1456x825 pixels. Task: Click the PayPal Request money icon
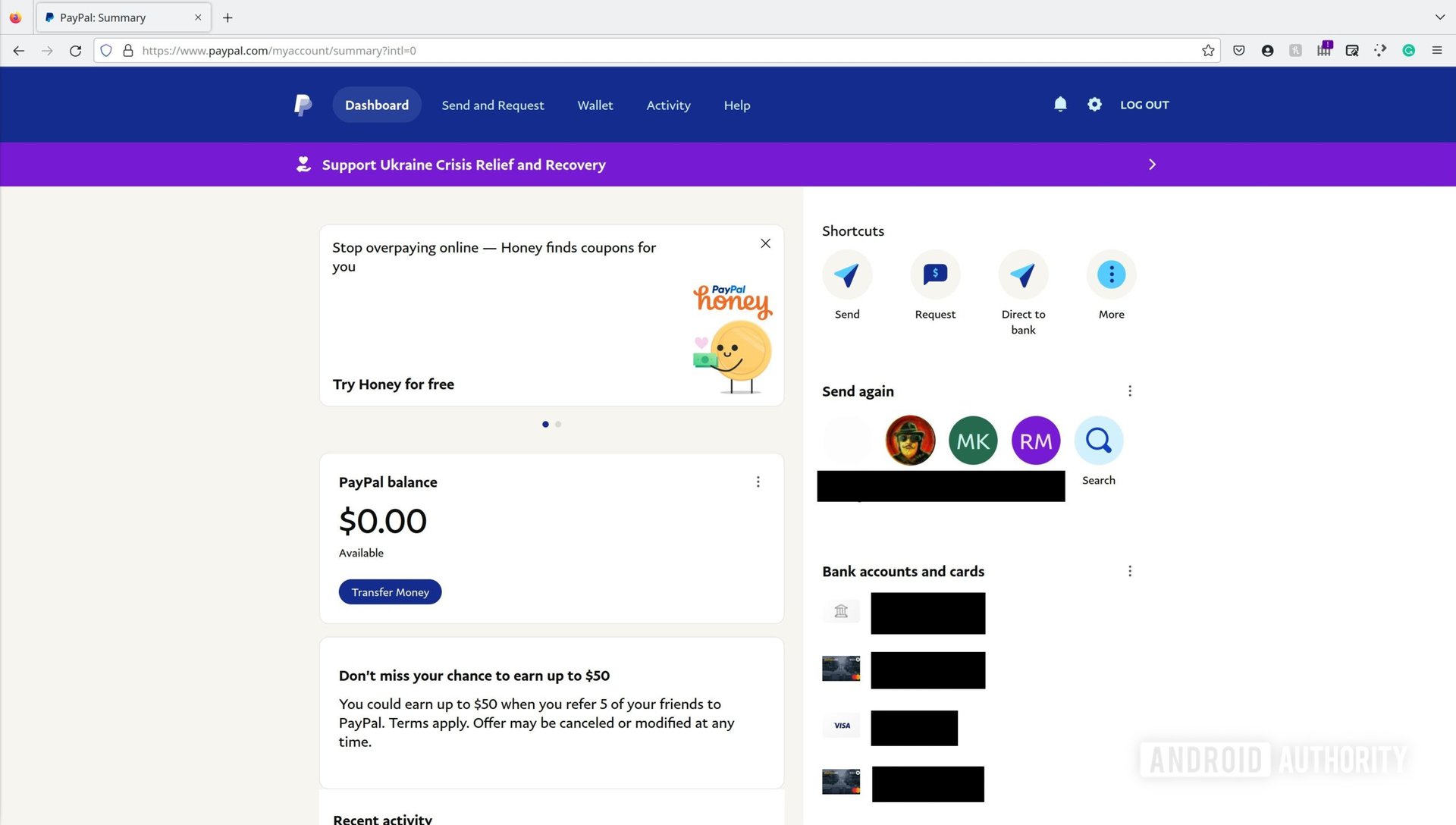(x=935, y=274)
